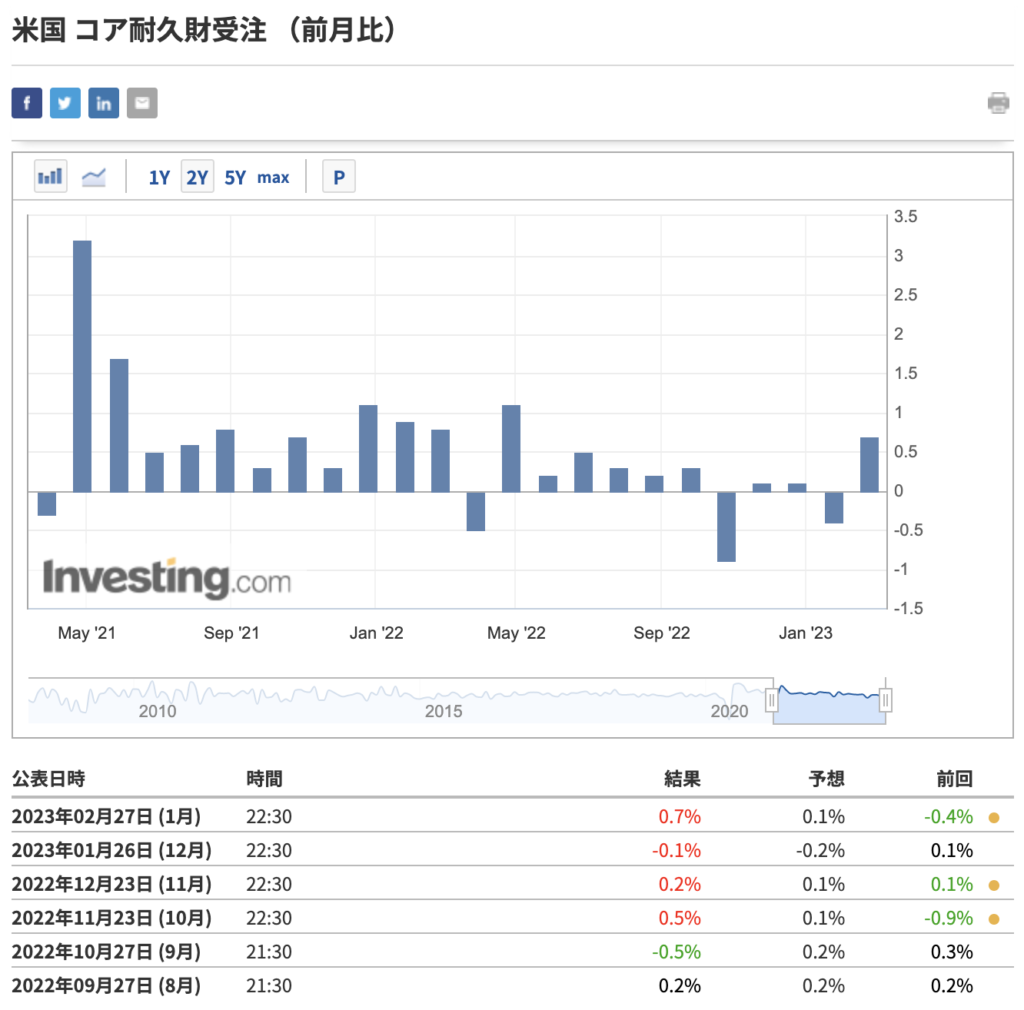Click the 結果 column header

[x=682, y=778]
